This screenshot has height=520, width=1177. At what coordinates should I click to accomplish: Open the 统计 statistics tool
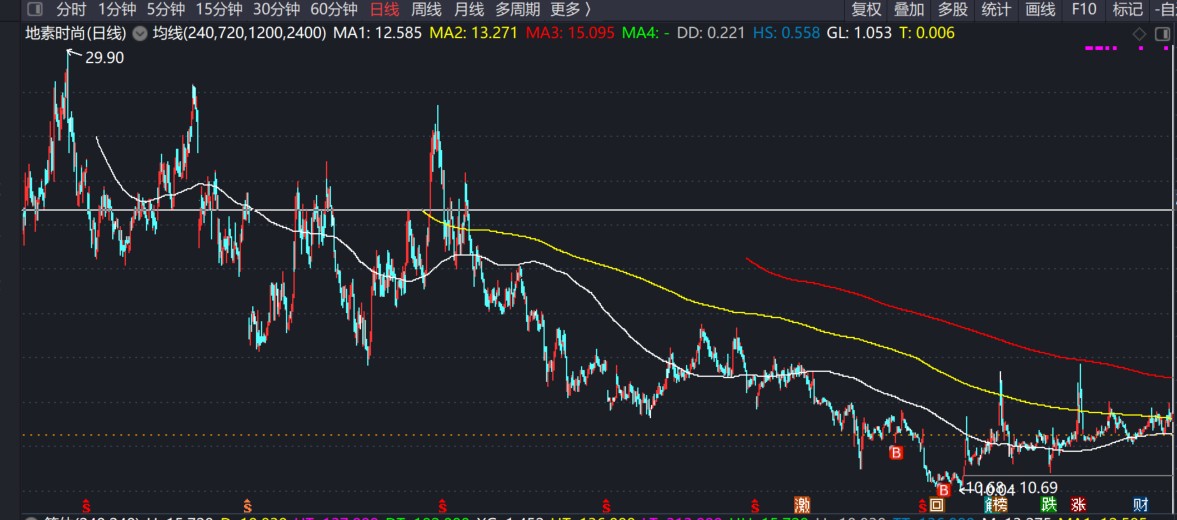click(x=996, y=10)
